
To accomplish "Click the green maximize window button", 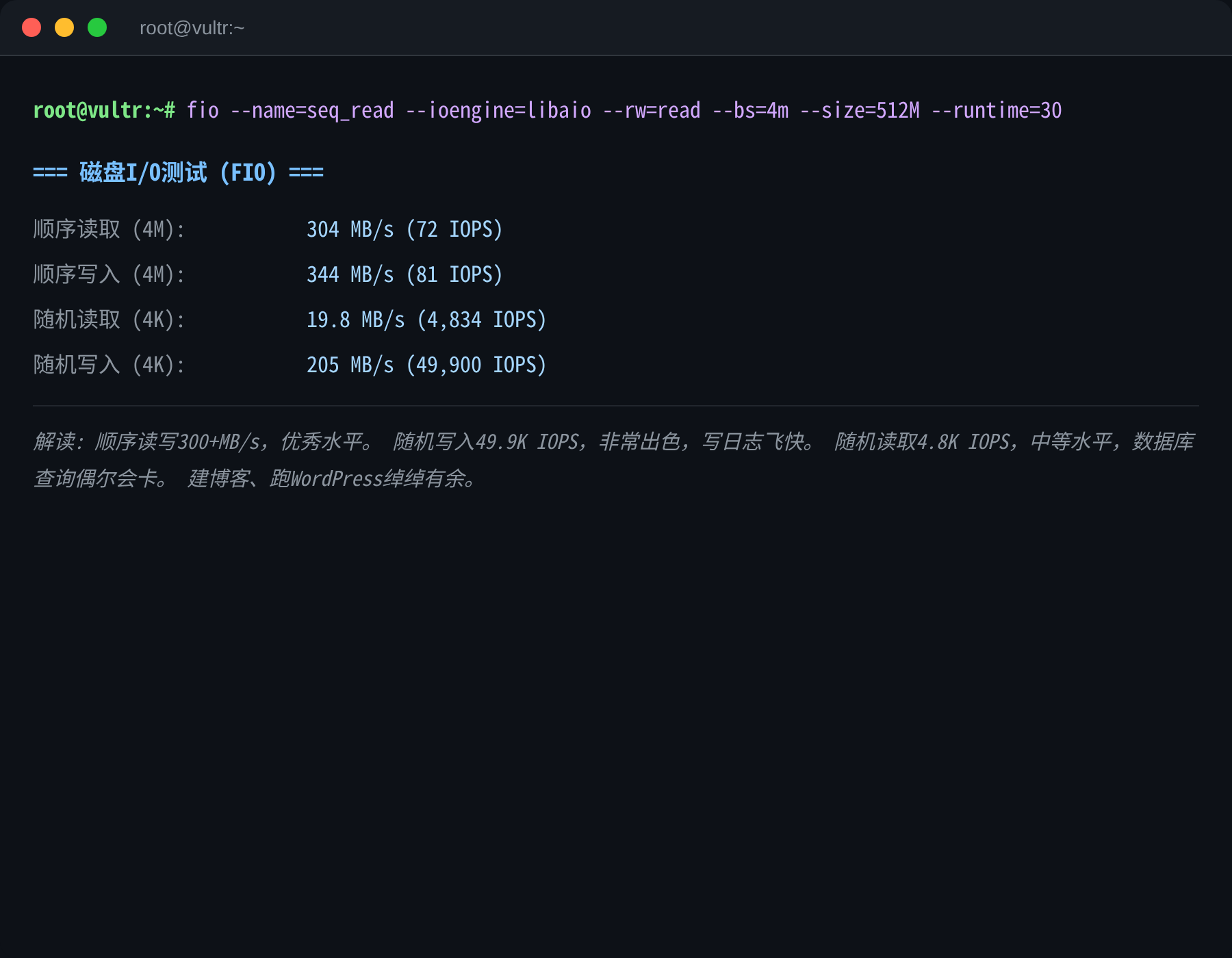I will pyautogui.click(x=97, y=27).
